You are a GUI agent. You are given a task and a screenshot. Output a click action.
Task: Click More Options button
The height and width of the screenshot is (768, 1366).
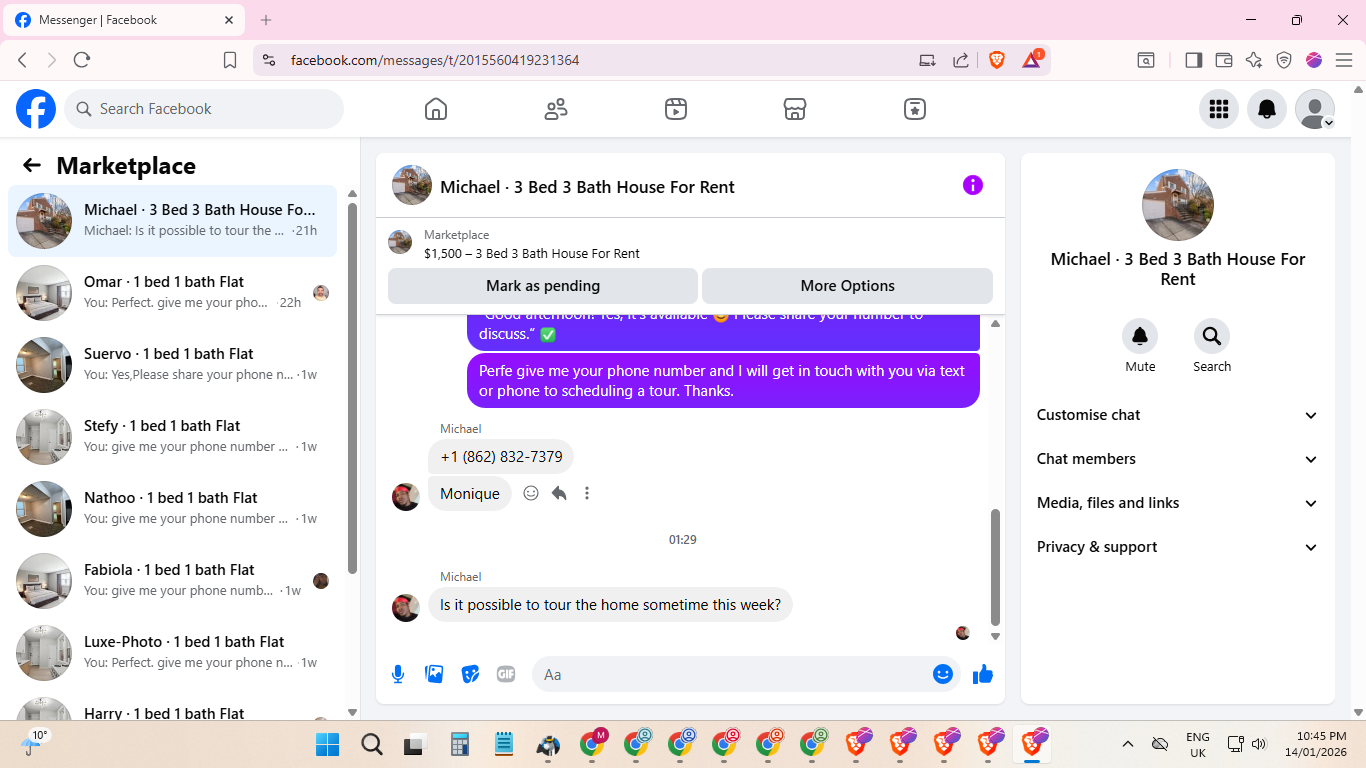click(x=848, y=286)
